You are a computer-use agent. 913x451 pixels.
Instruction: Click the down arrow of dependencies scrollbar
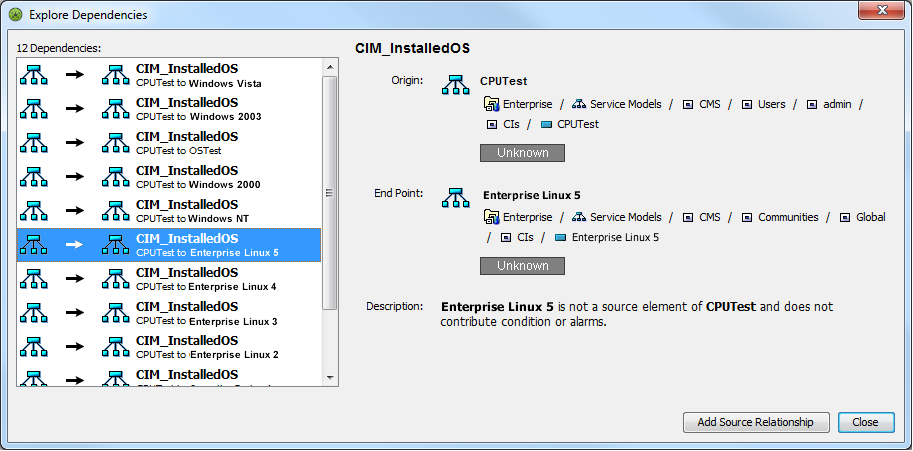(330, 378)
